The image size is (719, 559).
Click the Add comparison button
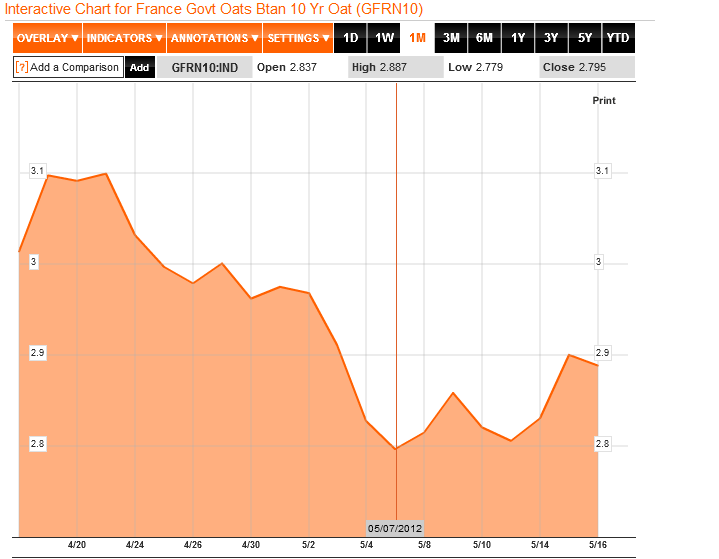click(x=140, y=68)
